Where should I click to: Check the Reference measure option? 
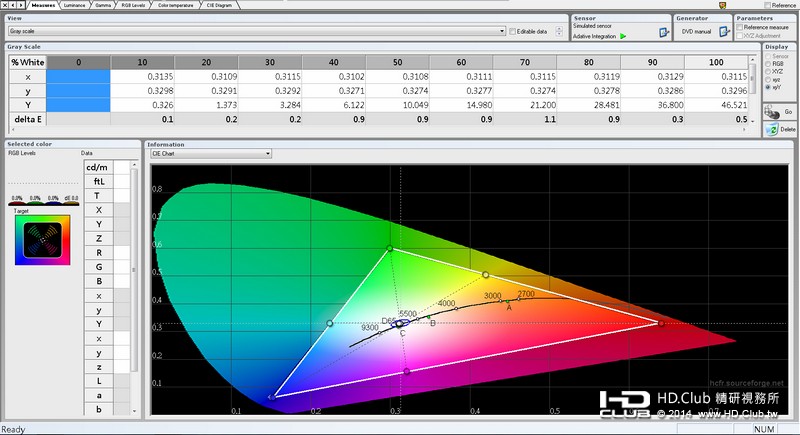click(x=740, y=26)
